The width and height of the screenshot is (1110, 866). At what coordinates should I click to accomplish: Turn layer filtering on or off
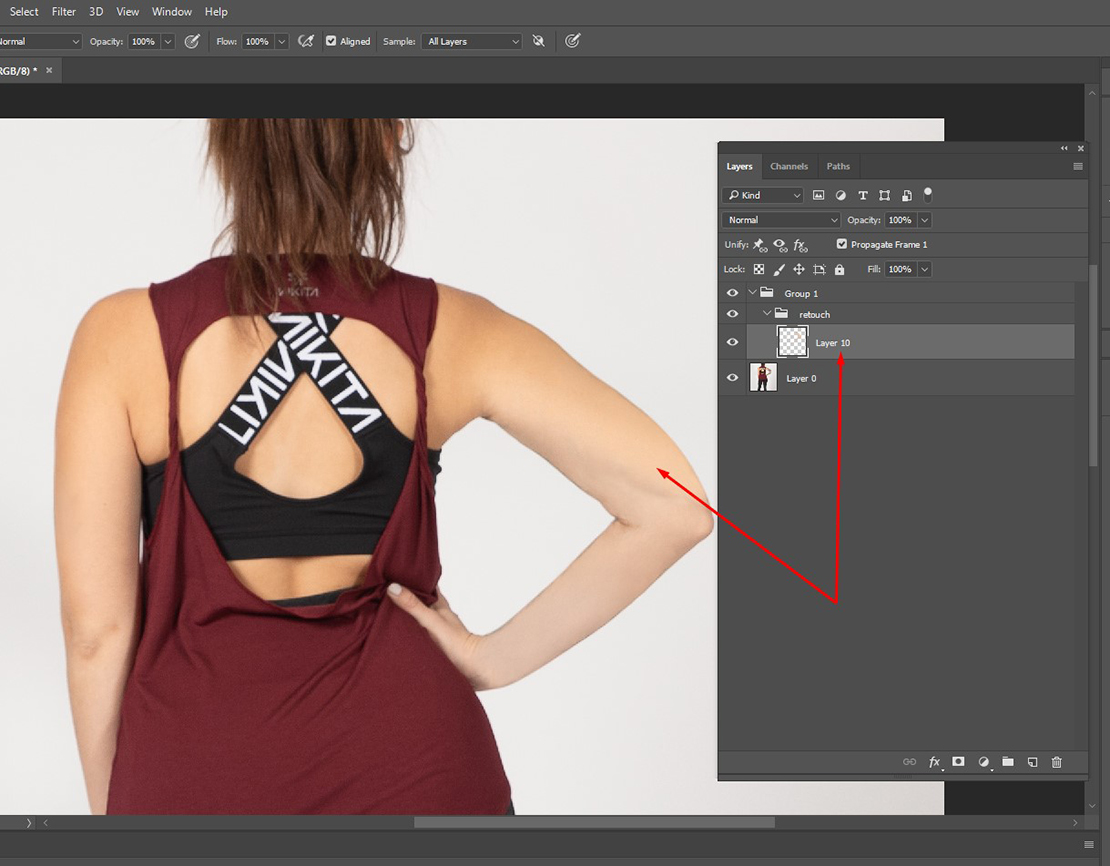pyautogui.click(x=927, y=195)
